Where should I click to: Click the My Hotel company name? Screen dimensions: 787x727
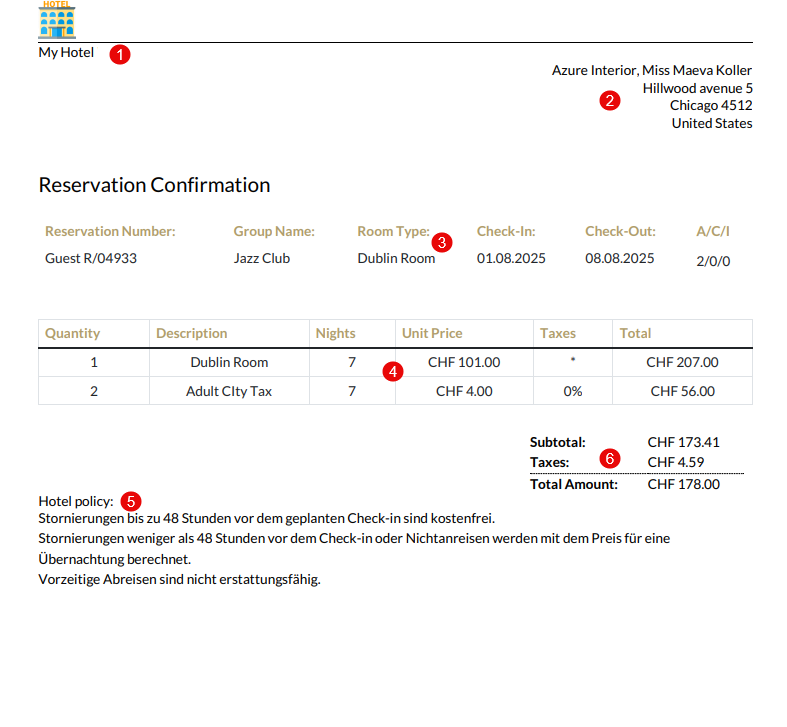coord(66,53)
